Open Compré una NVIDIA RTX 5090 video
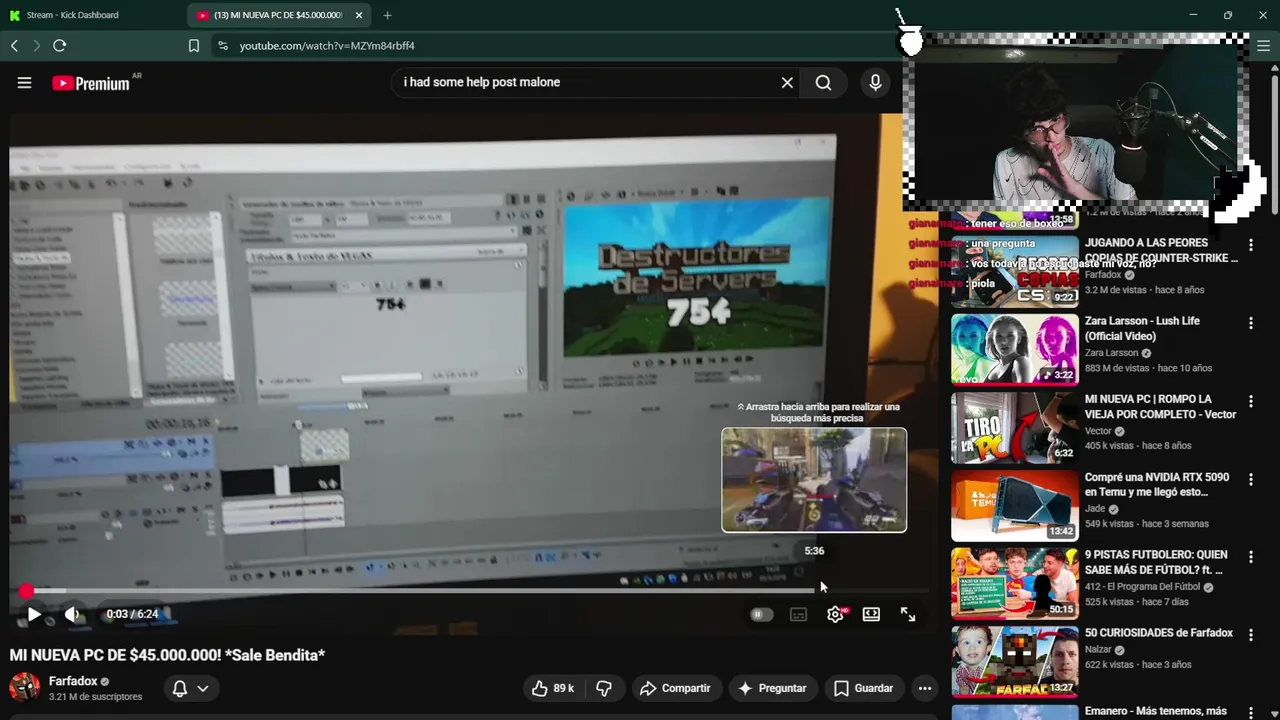This screenshot has width=1280, height=720. coord(1015,506)
